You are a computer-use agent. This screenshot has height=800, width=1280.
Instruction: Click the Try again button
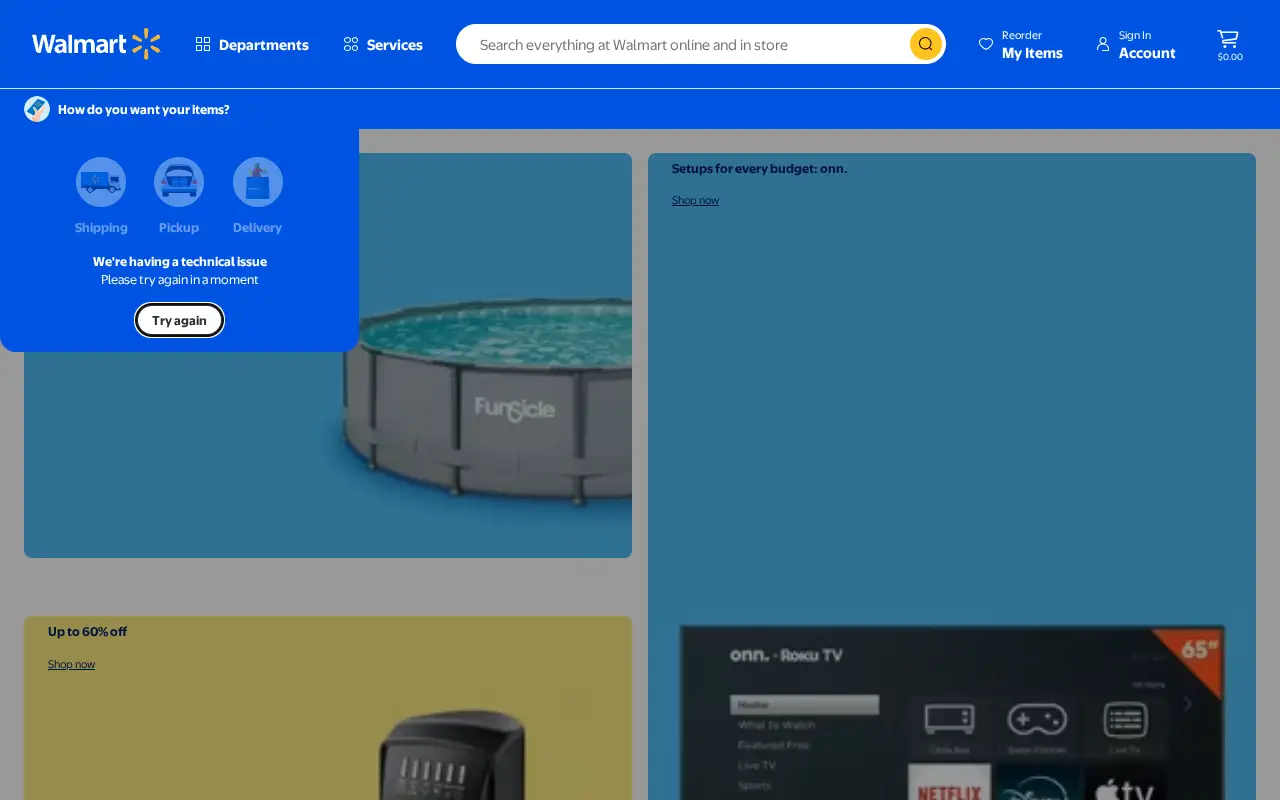[180, 320]
